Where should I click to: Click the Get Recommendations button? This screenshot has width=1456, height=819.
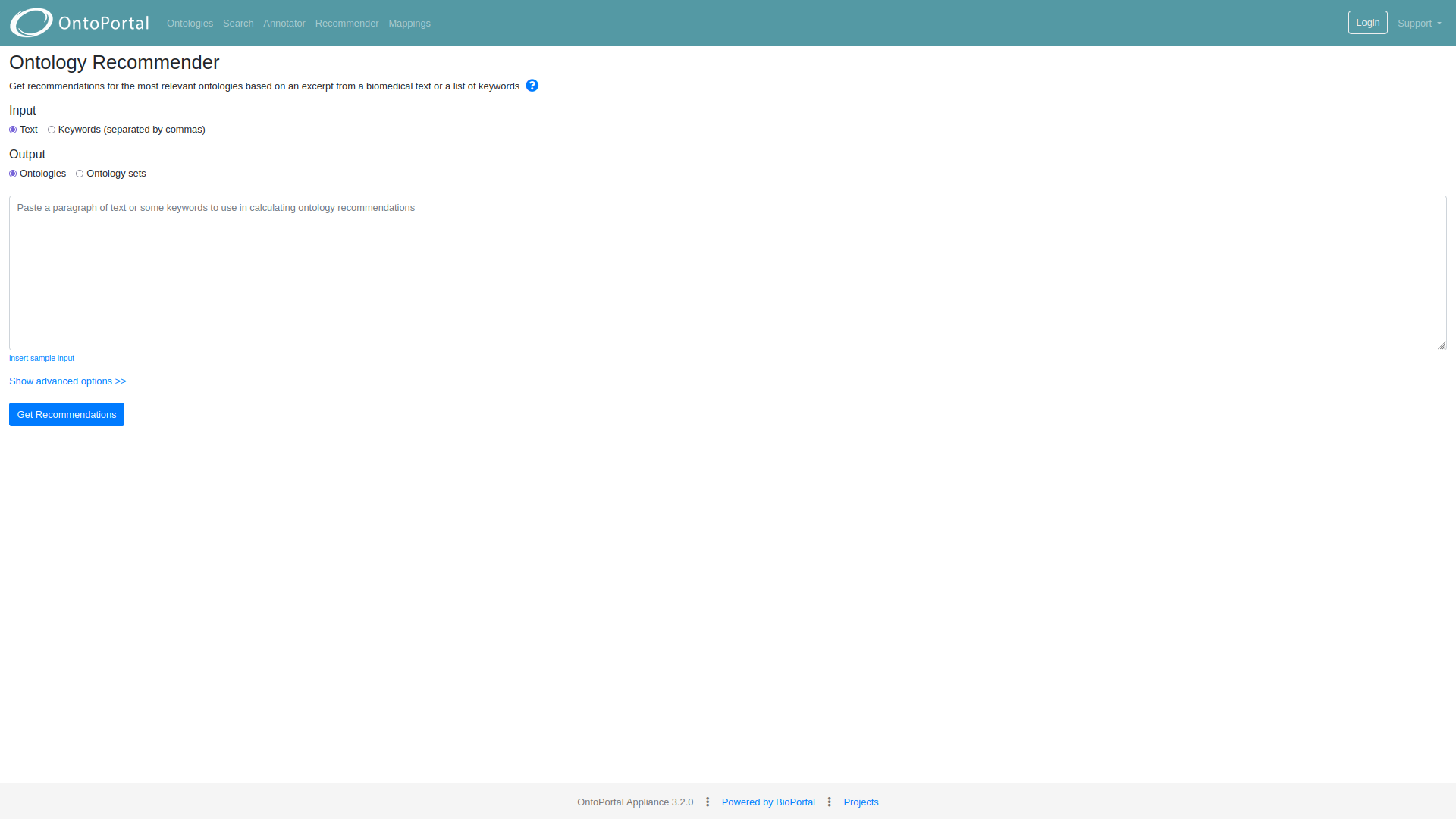(66, 414)
